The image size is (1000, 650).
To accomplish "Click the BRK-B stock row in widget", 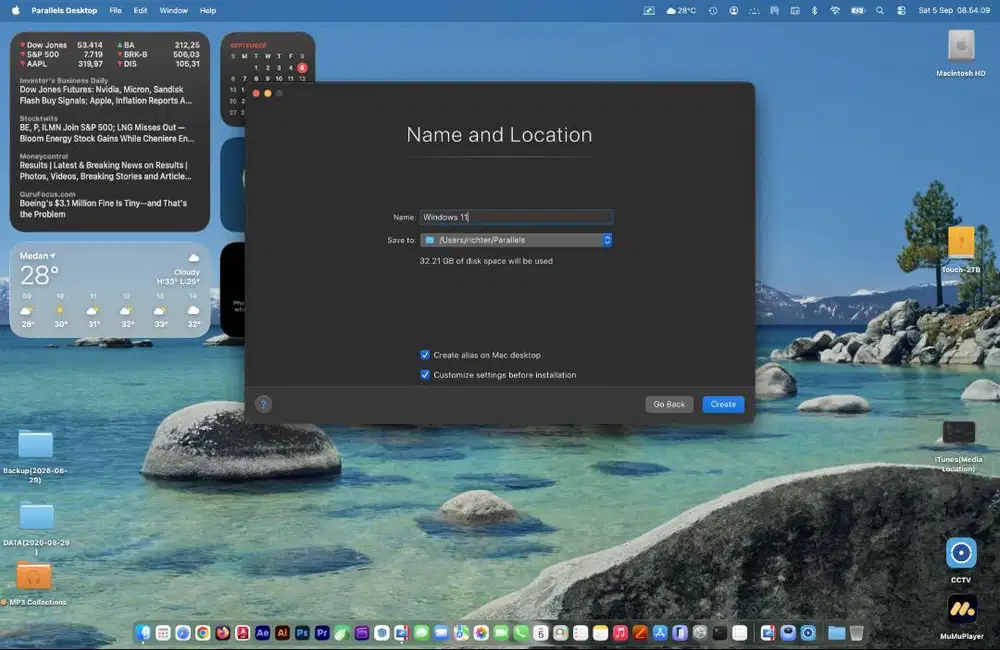I will 159,54.
